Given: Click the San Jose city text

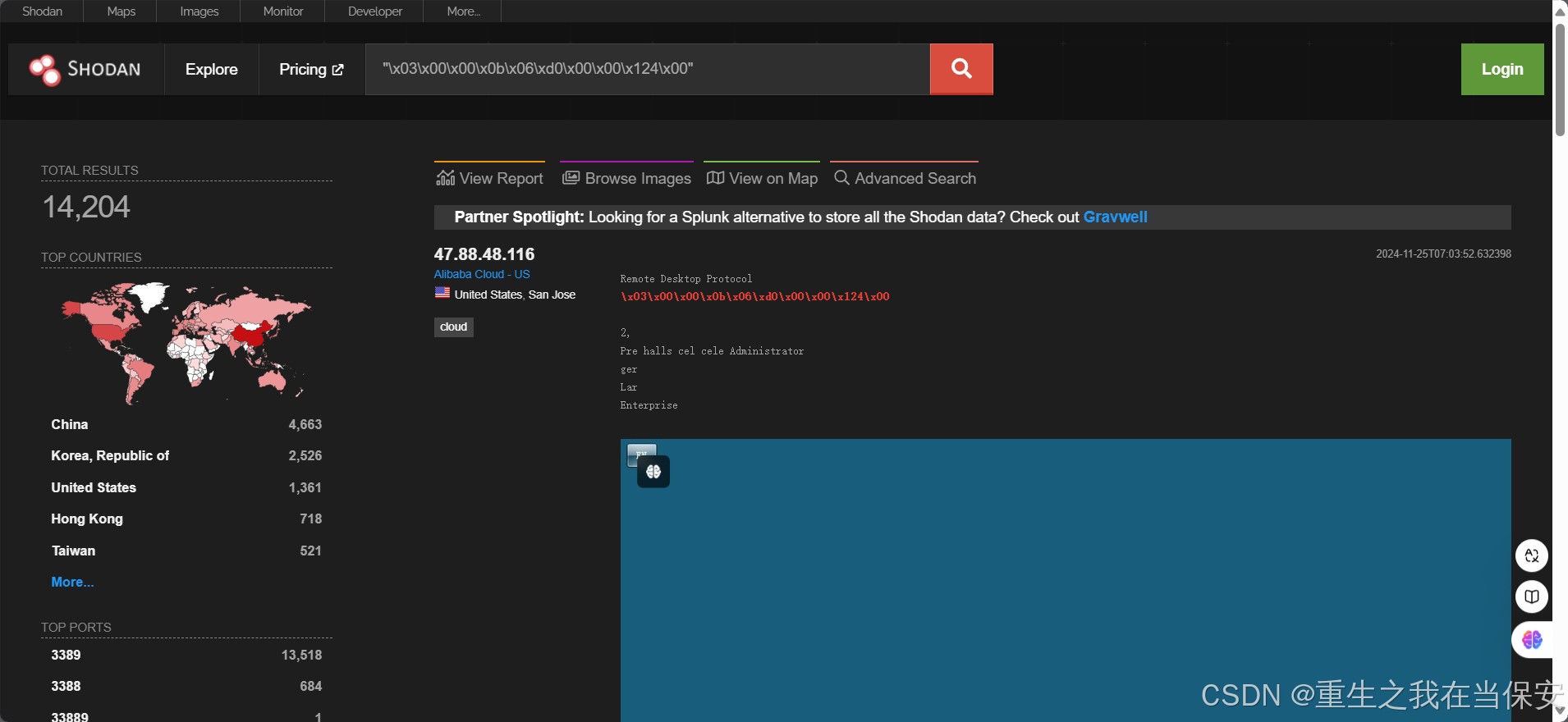Looking at the screenshot, I should tap(552, 295).
